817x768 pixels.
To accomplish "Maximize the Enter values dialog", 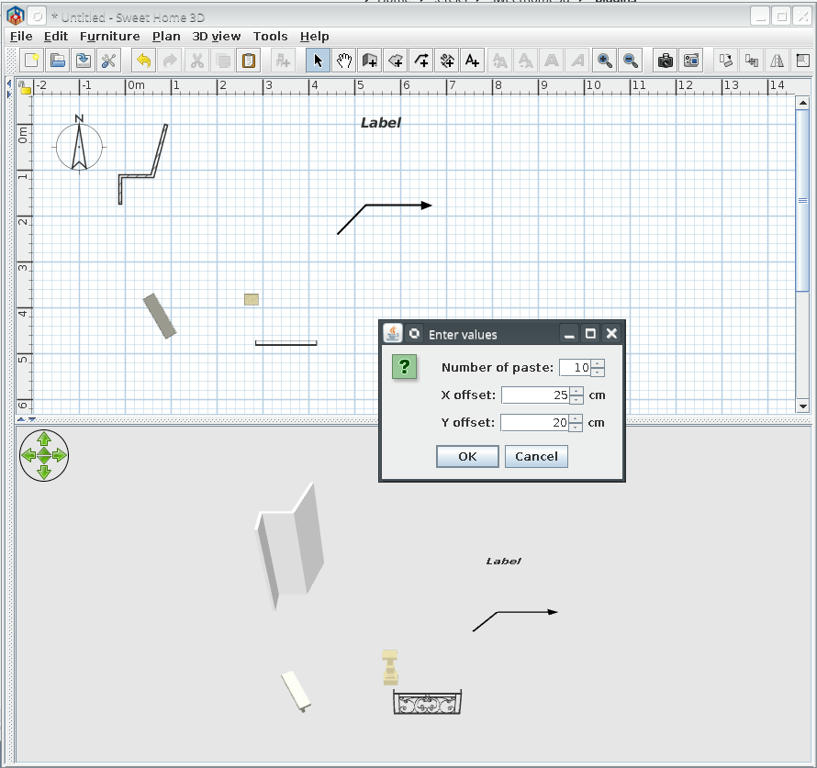I will (x=590, y=333).
